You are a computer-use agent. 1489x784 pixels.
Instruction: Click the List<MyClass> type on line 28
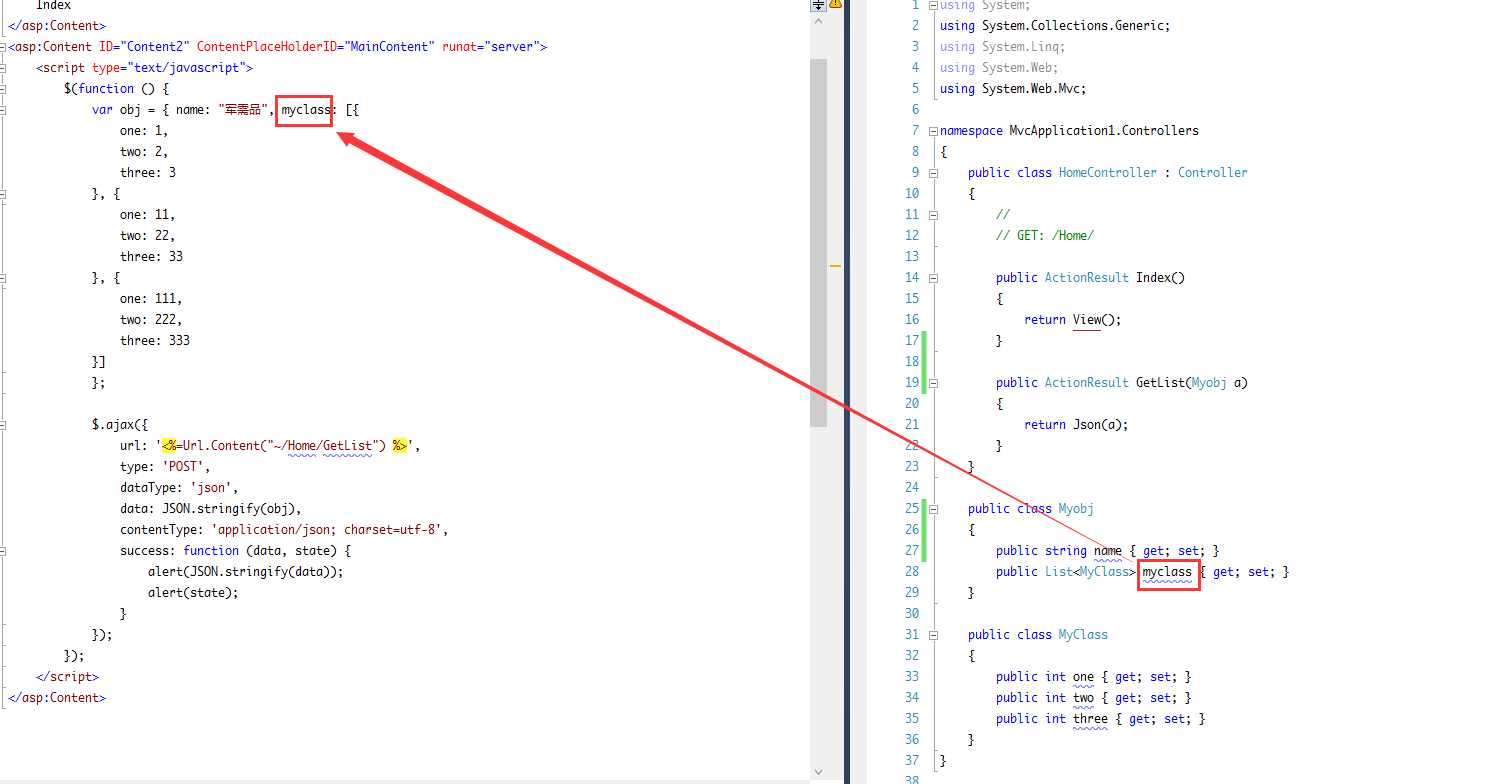point(1090,571)
